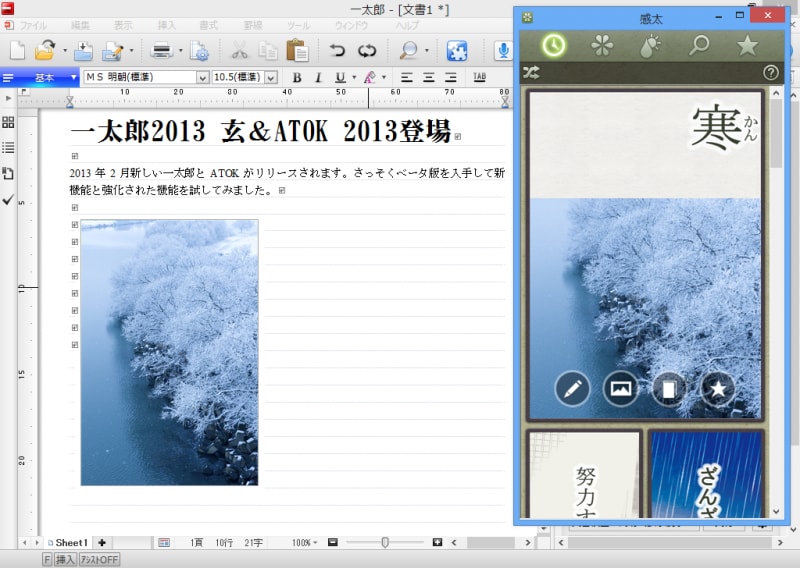This screenshot has height=568, width=800.
Task: Open a file using the folder icon
Action: pos(45,50)
